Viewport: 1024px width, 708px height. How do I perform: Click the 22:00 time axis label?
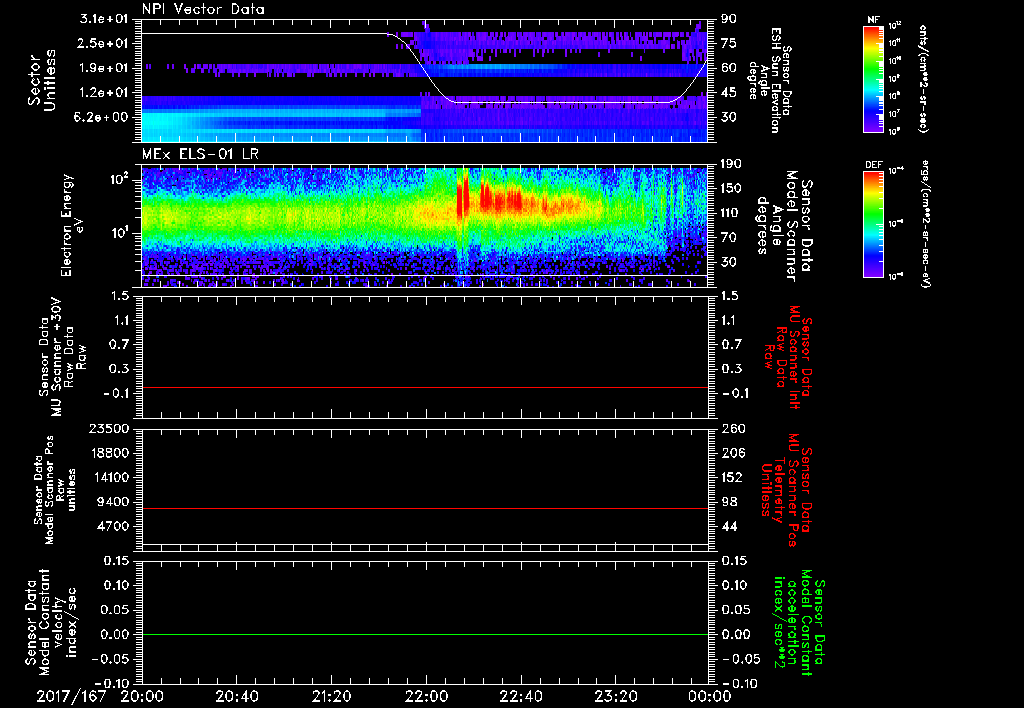coord(426,695)
